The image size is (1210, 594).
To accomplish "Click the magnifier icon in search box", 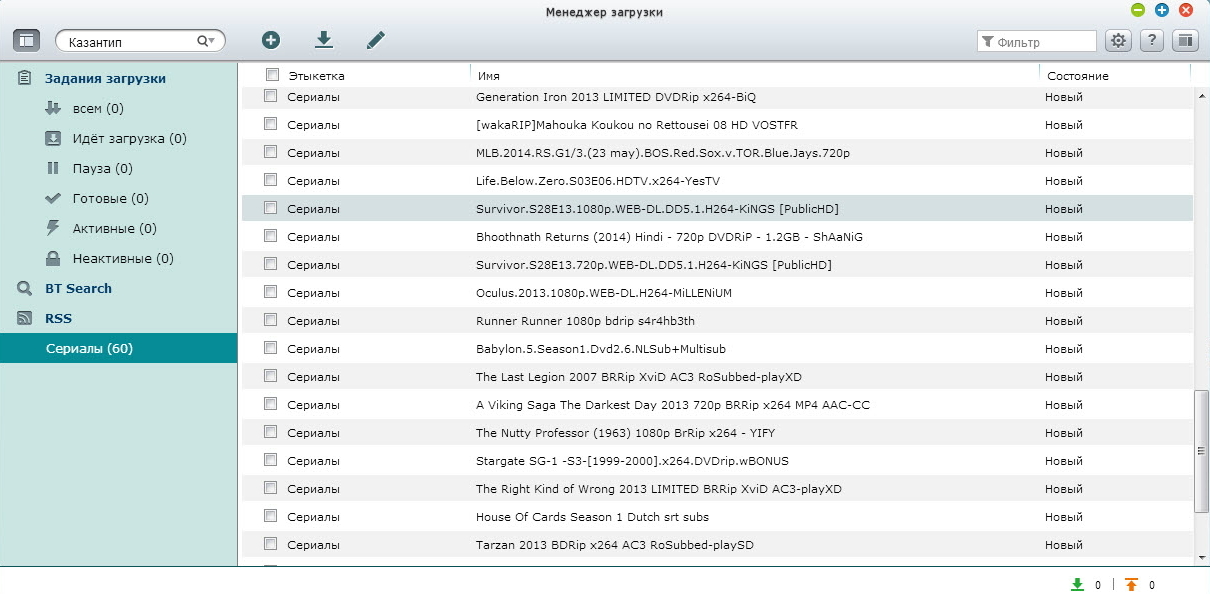I will tap(202, 41).
